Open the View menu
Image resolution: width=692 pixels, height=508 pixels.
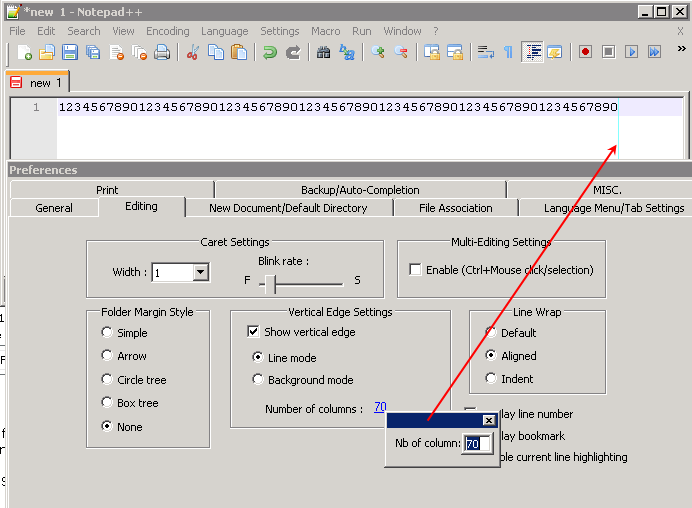click(x=123, y=31)
